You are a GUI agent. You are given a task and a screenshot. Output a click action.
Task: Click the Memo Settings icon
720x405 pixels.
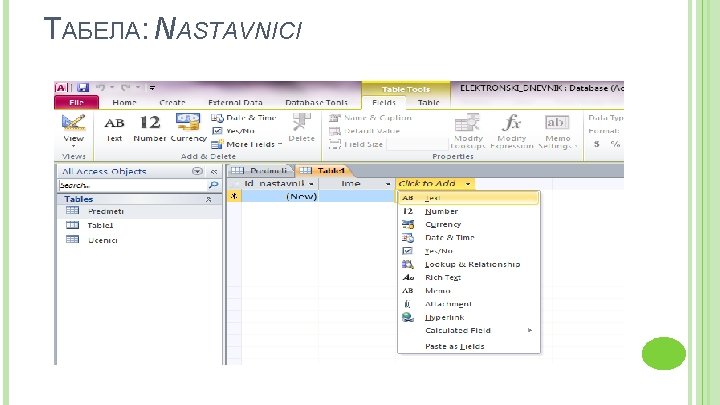(557, 123)
